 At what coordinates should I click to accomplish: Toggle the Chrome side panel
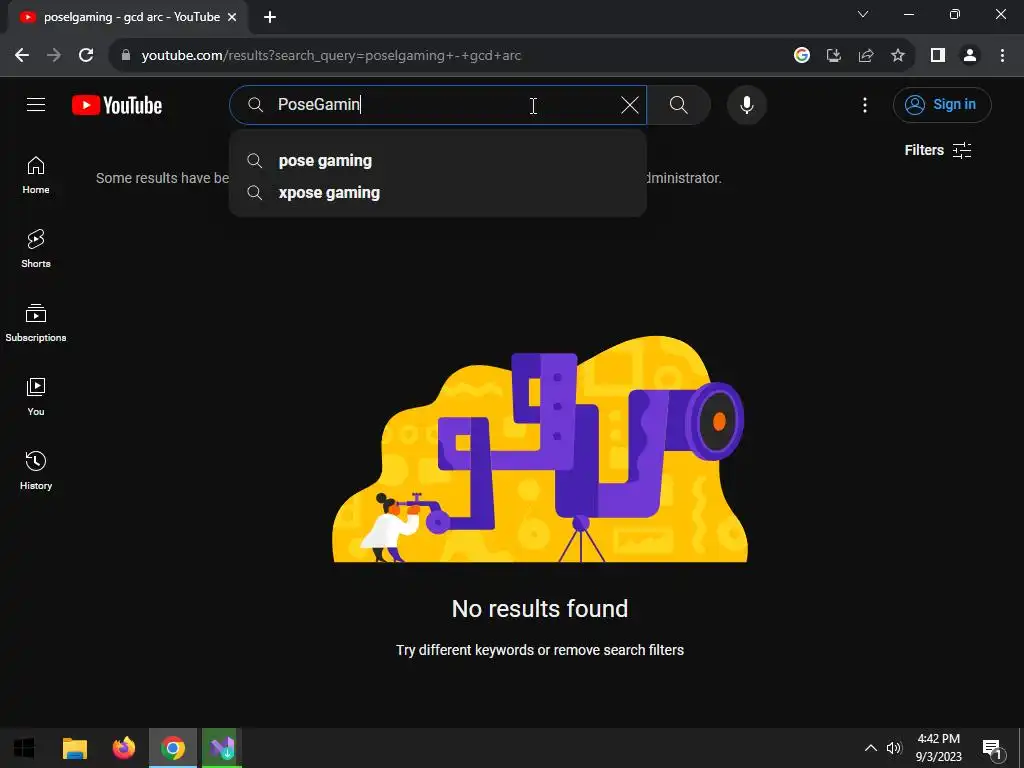coord(938,56)
